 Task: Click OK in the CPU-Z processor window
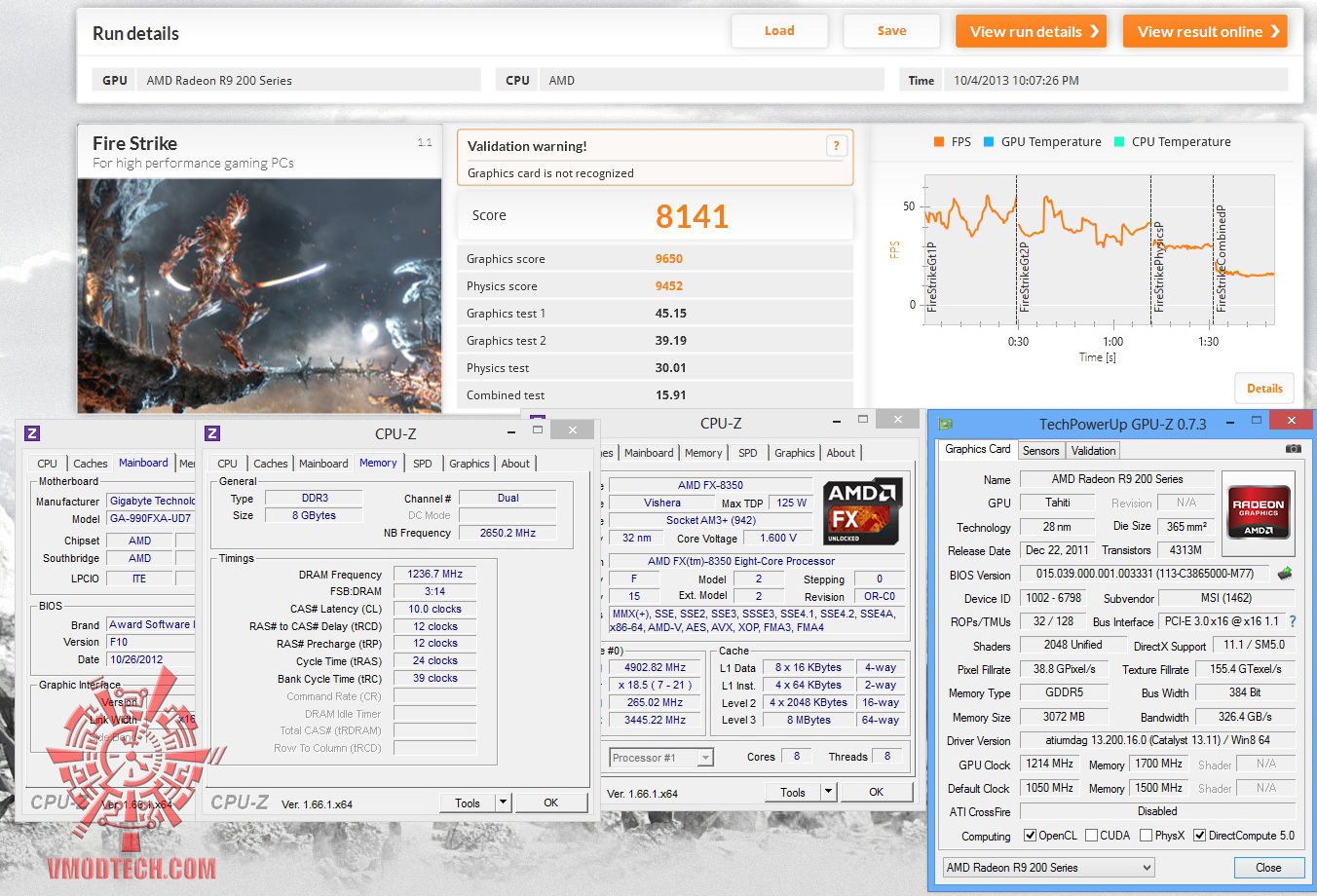coord(876,792)
